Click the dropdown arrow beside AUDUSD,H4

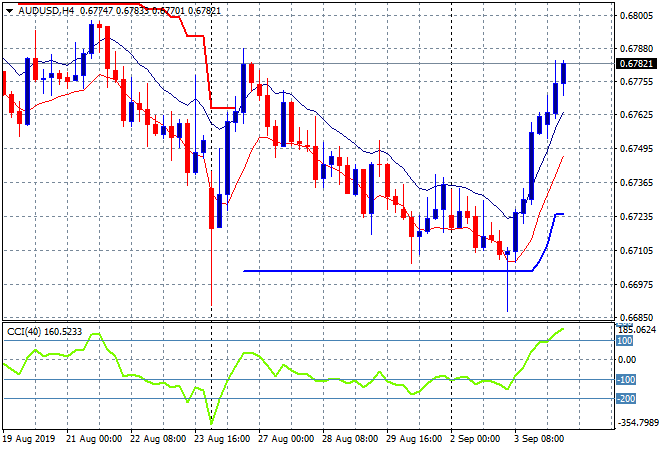tap(8, 9)
